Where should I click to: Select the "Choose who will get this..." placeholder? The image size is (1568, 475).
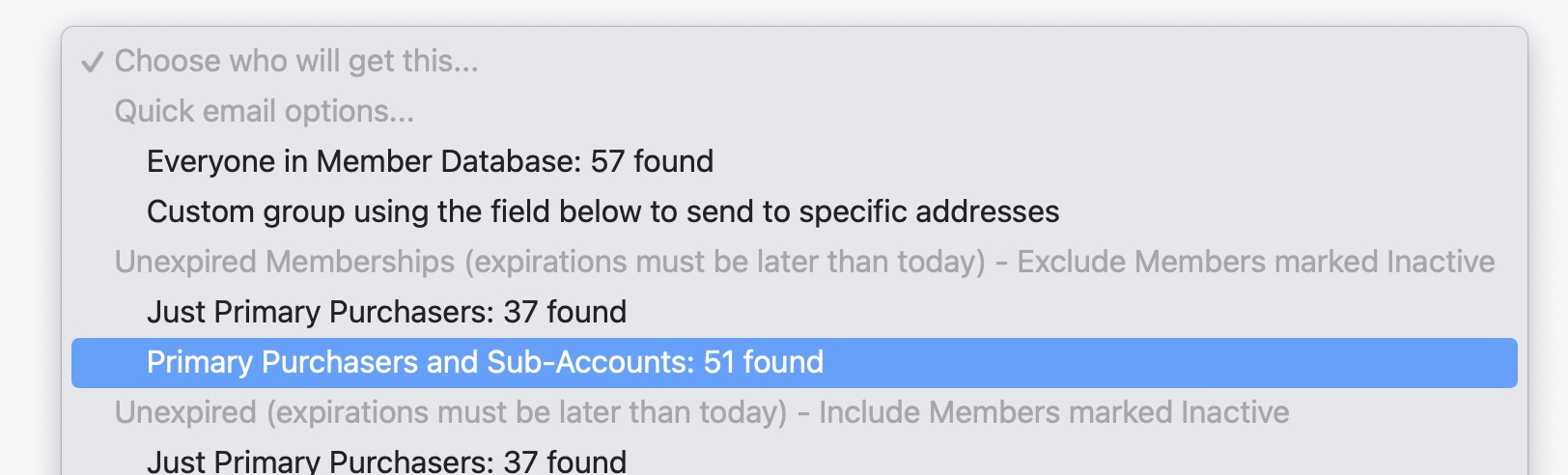(x=296, y=61)
